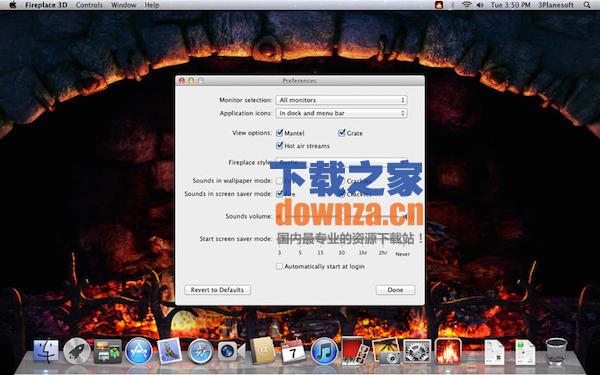Click the 'Never' screen saver tick label

pyautogui.click(x=403, y=254)
